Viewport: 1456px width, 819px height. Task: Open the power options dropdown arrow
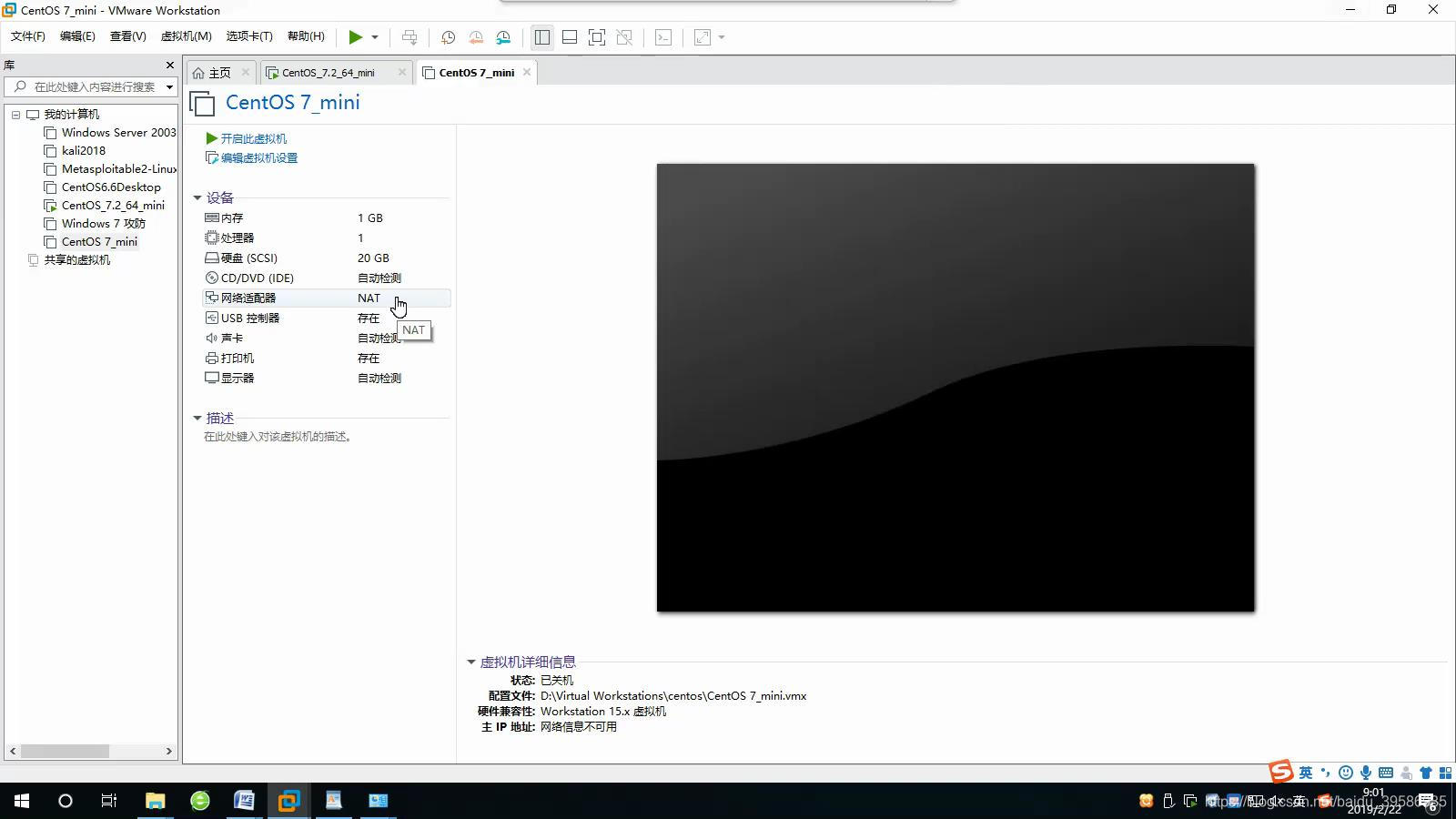375,37
